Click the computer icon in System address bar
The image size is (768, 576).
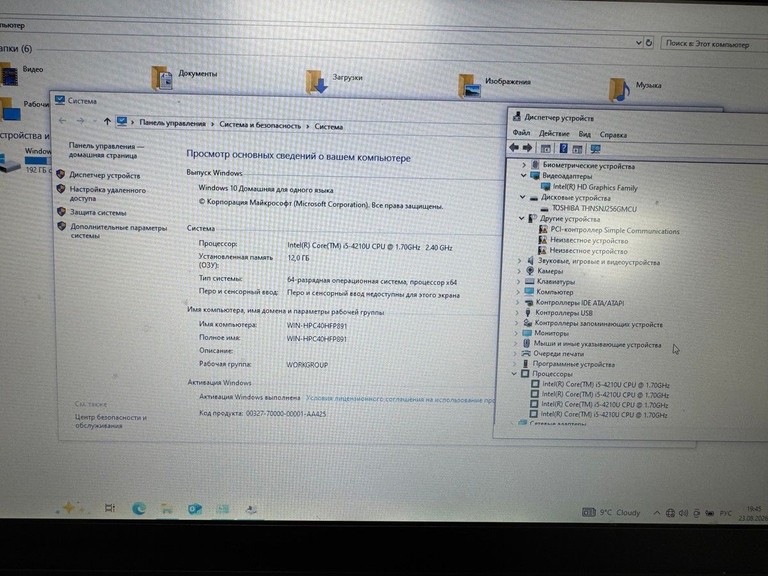(x=122, y=121)
